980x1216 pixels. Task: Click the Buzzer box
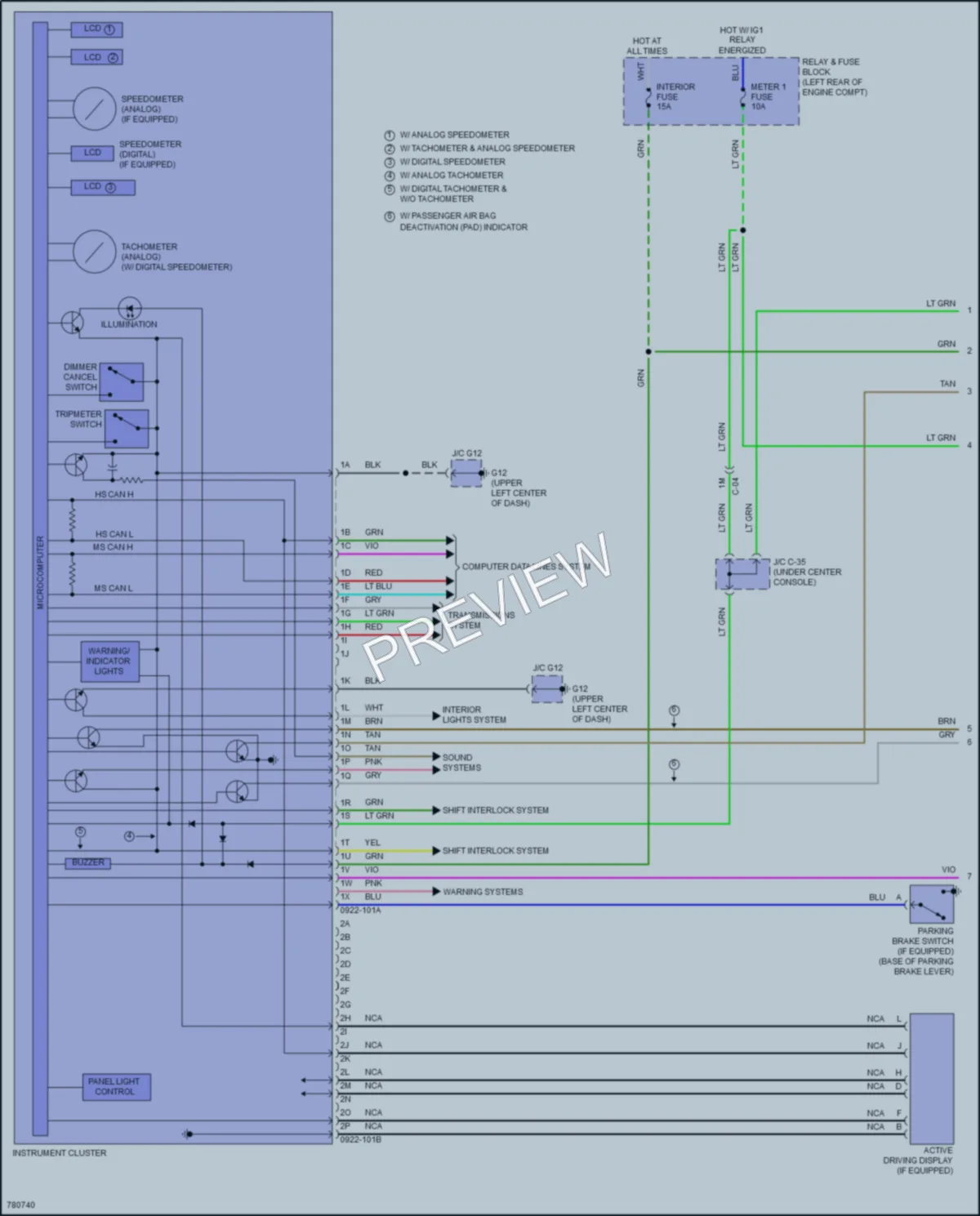coord(88,862)
